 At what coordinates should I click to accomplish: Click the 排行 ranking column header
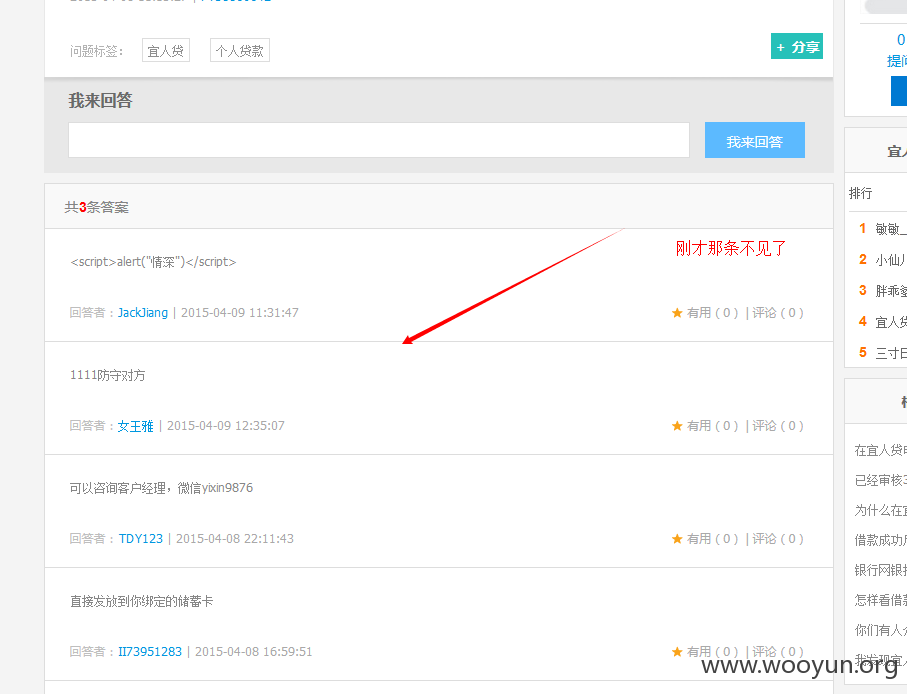pos(860,193)
